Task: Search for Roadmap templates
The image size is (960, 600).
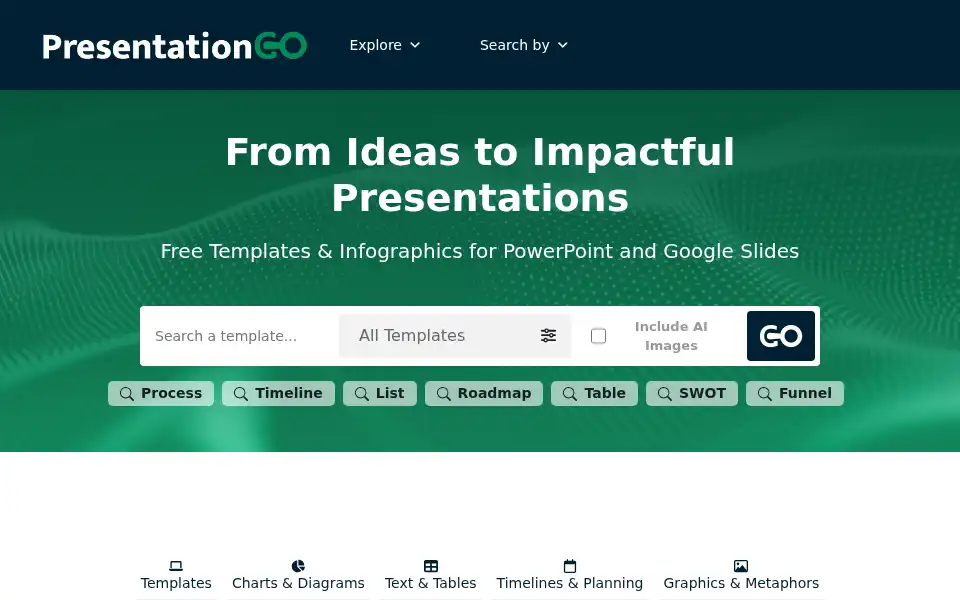Action: tap(484, 393)
